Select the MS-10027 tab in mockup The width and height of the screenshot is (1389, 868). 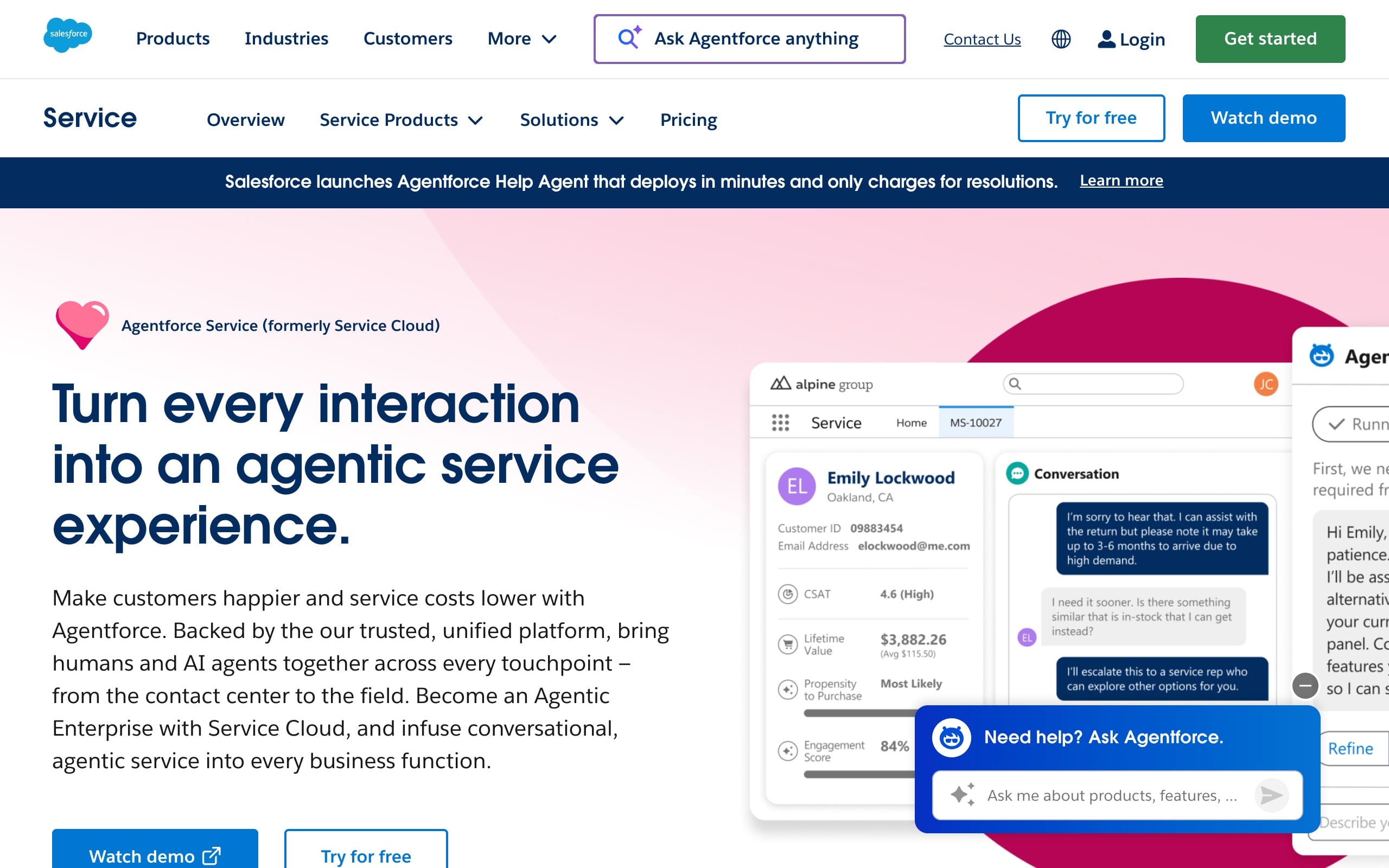tap(976, 423)
